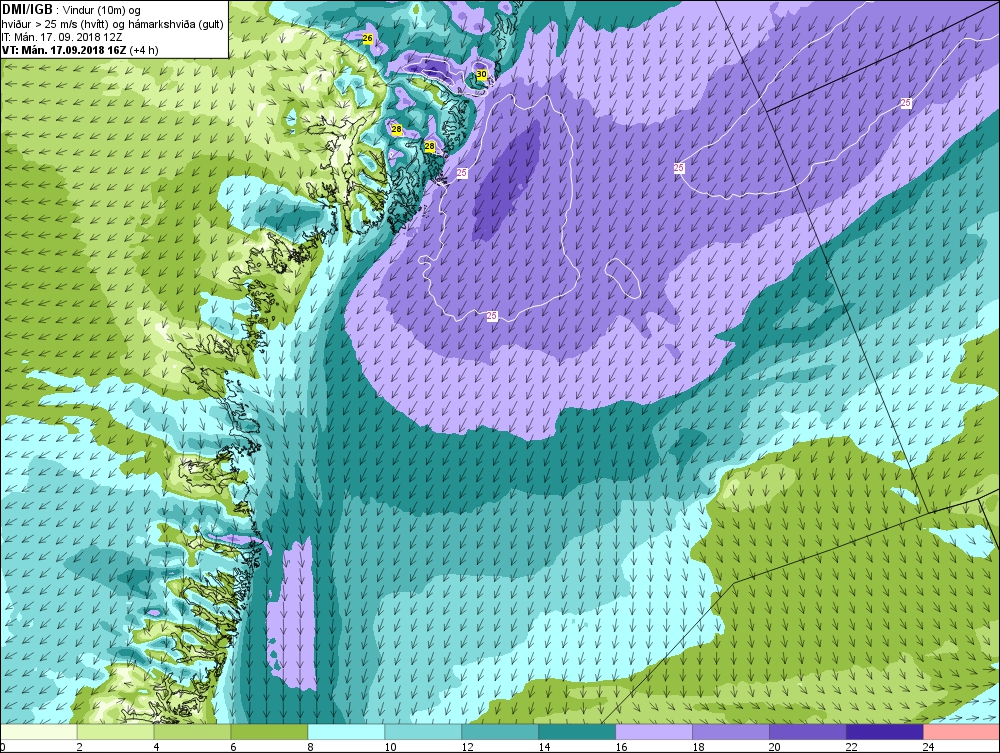Pick the 14–16 m/s dark teal legend swatch
This screenshot has width=1000, height=753.
577,731
